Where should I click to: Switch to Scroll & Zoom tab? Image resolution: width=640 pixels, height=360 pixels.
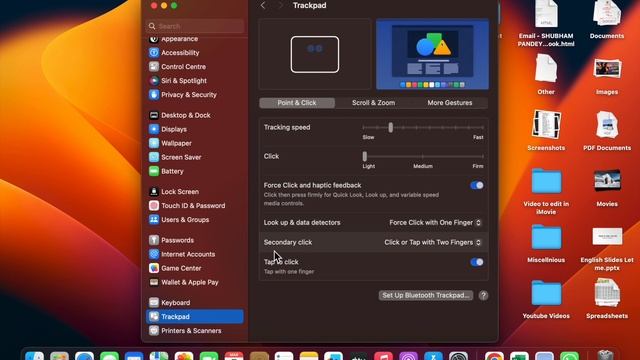pyautogui.click(x=373, y=103)
